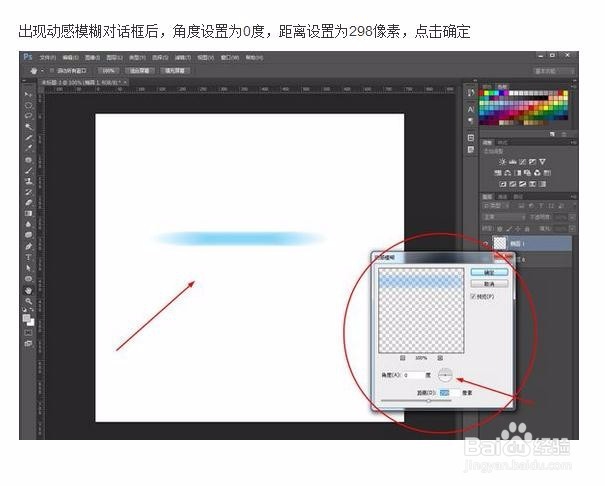Viewport: 605px width, 486px height.
Task: Open the workspace switcher dropdown
Action: (554, 71)
